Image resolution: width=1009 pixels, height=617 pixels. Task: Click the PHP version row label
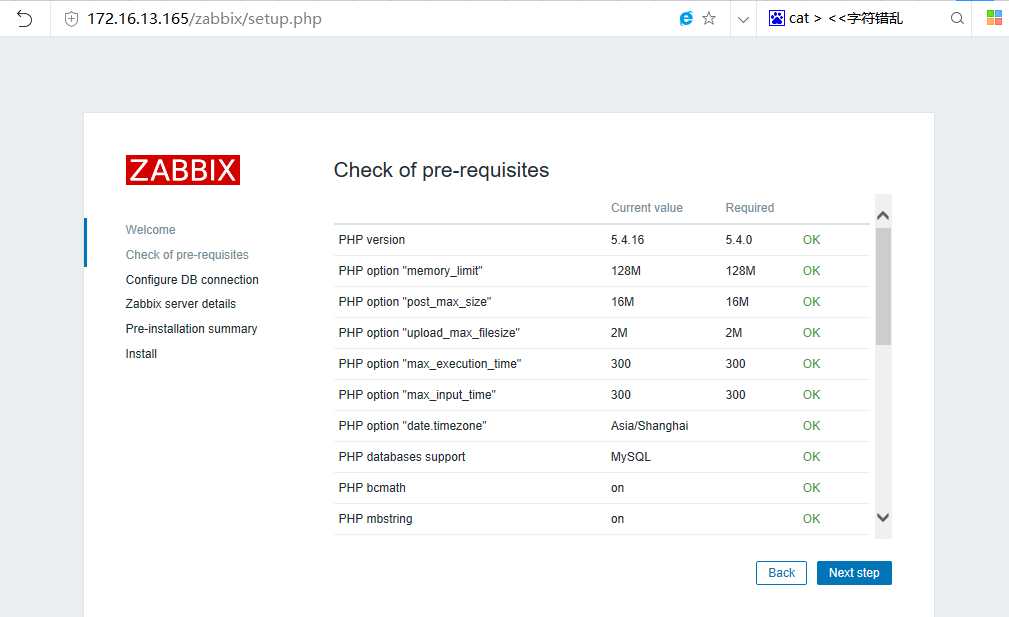point(371,240)
